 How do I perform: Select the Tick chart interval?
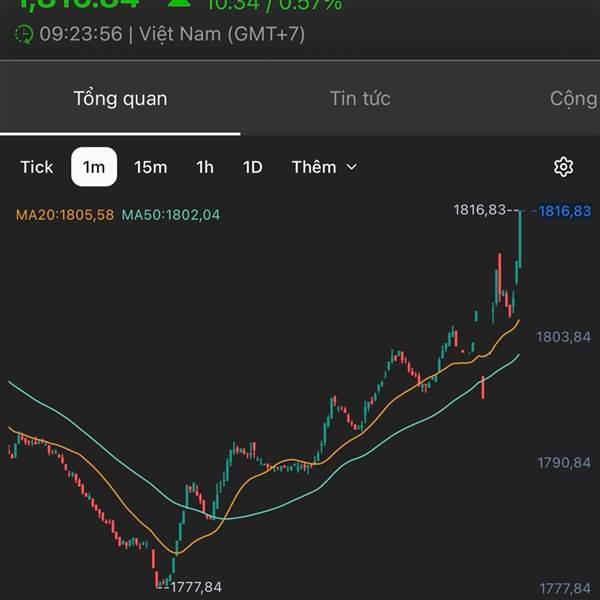coord(37,167)
